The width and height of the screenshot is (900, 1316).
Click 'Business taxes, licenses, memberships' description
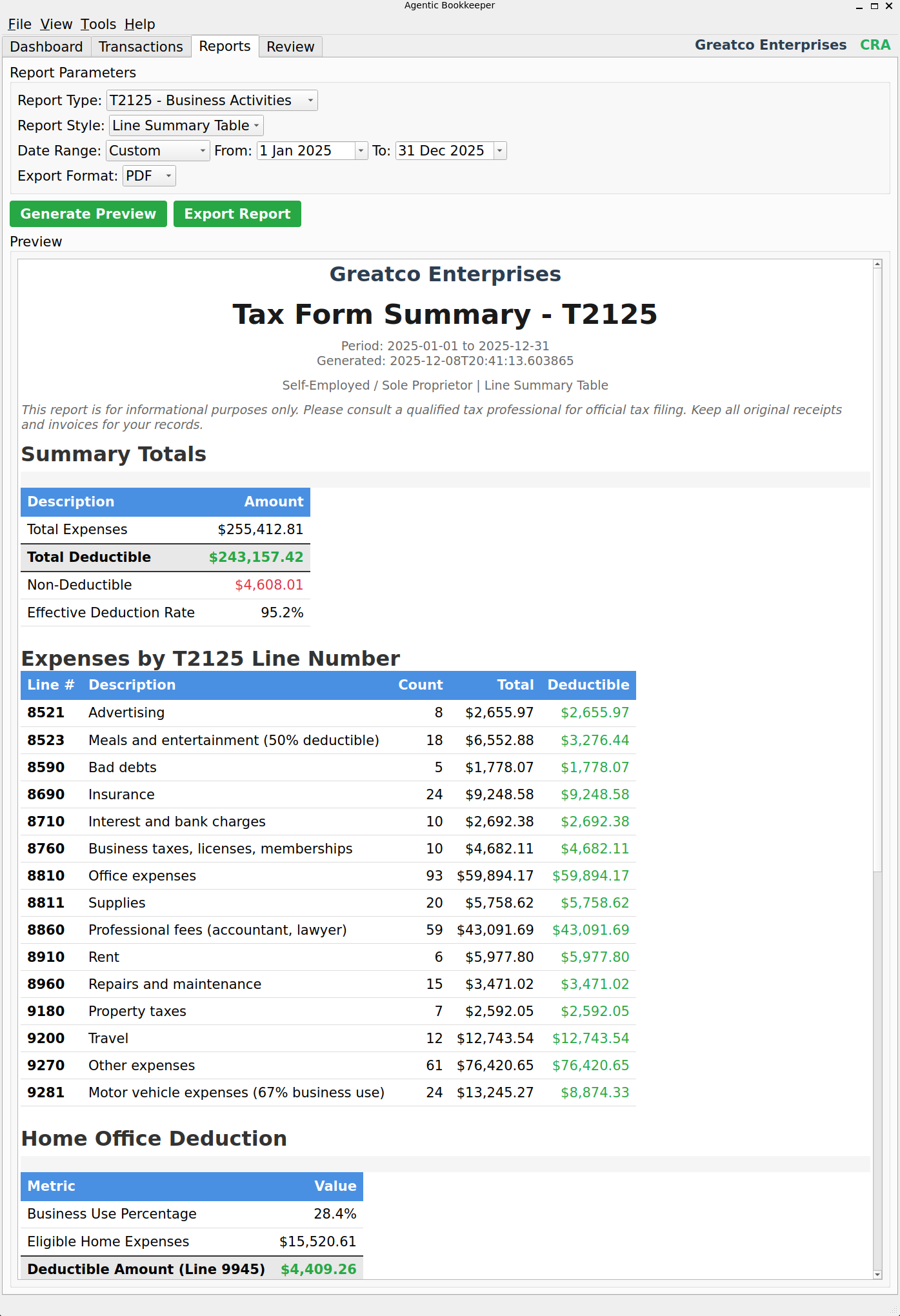[x=220, y=849]
